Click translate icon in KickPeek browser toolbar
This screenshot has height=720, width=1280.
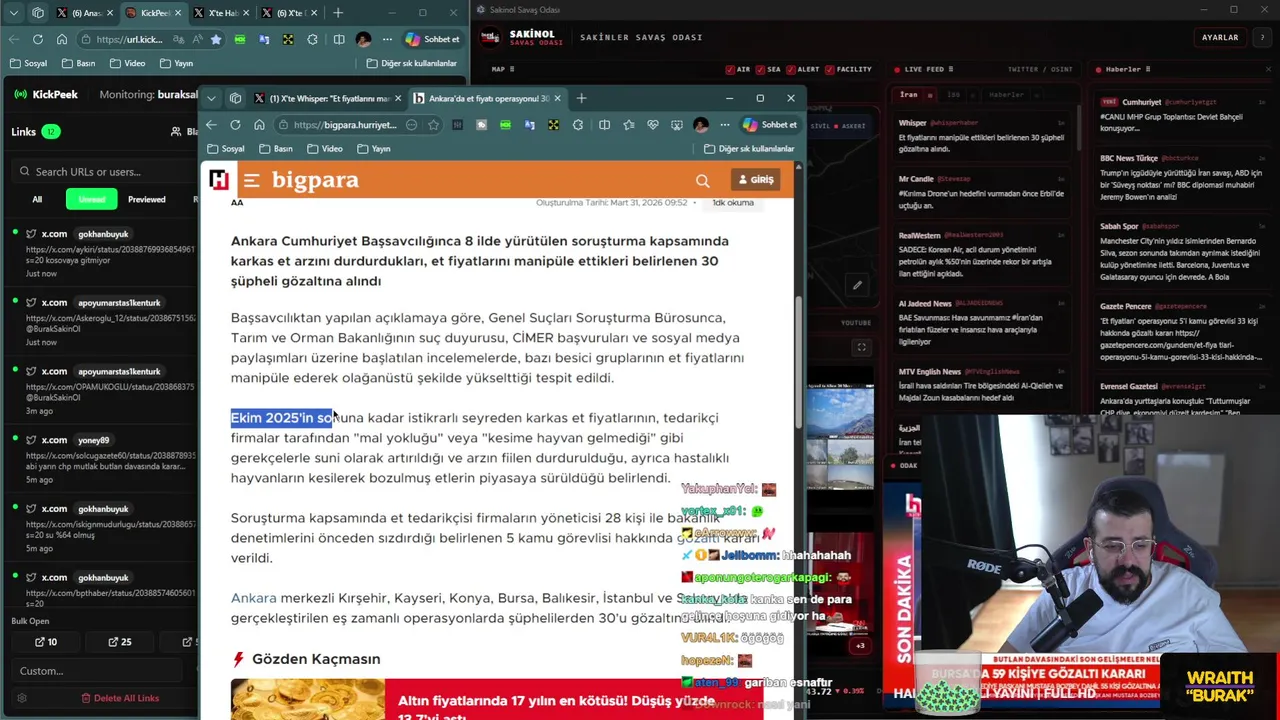[264, 39]
